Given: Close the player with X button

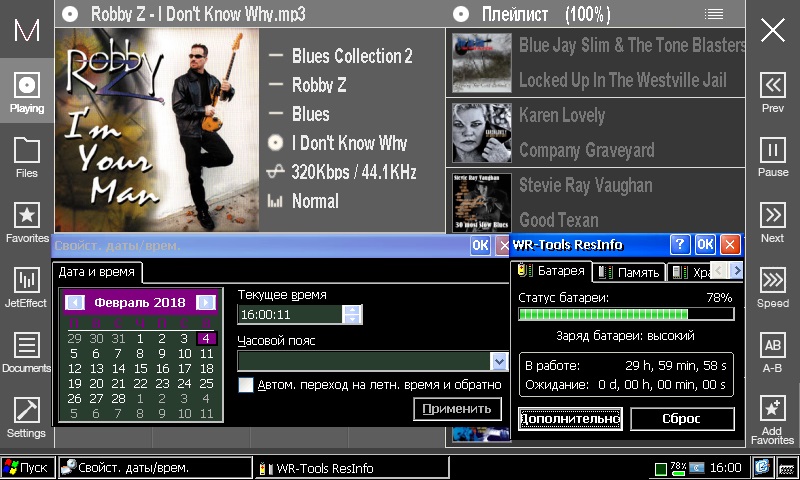Looking at the screenshot, I should [x=772, y=30].
